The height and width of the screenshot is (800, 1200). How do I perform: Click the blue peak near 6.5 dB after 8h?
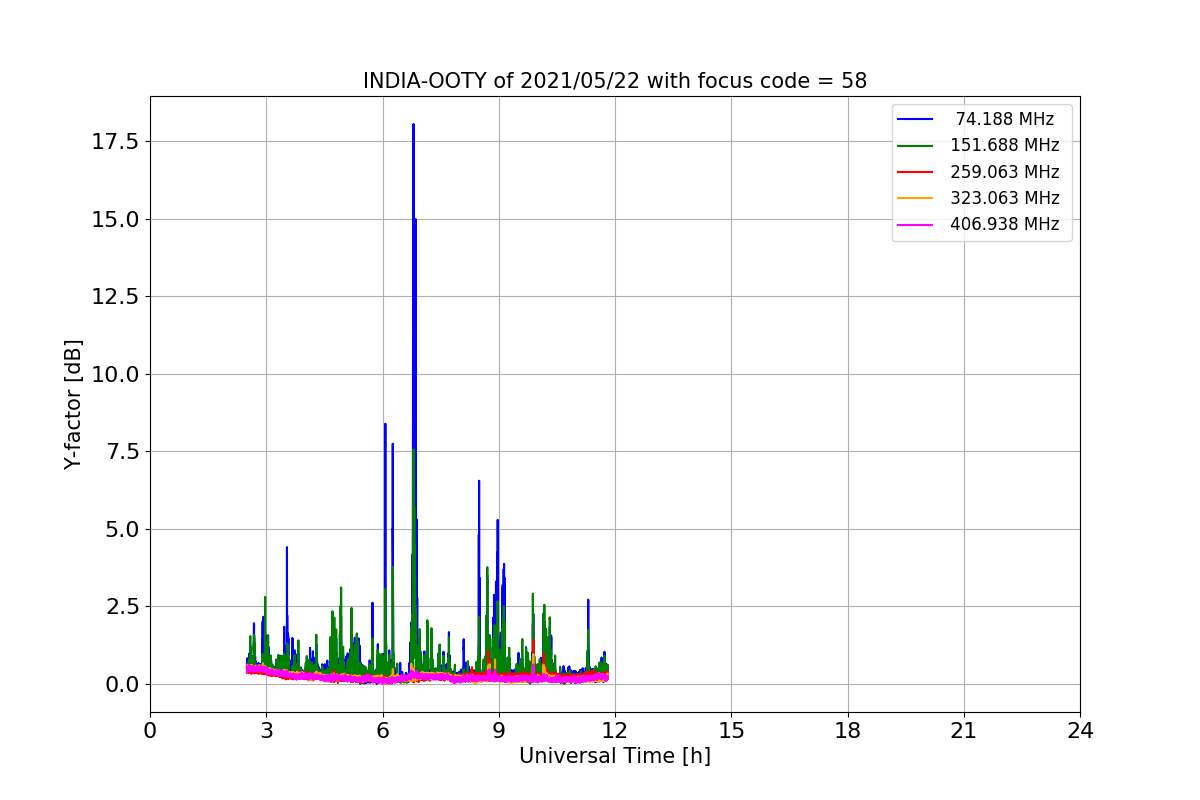[x=479, y=482]
